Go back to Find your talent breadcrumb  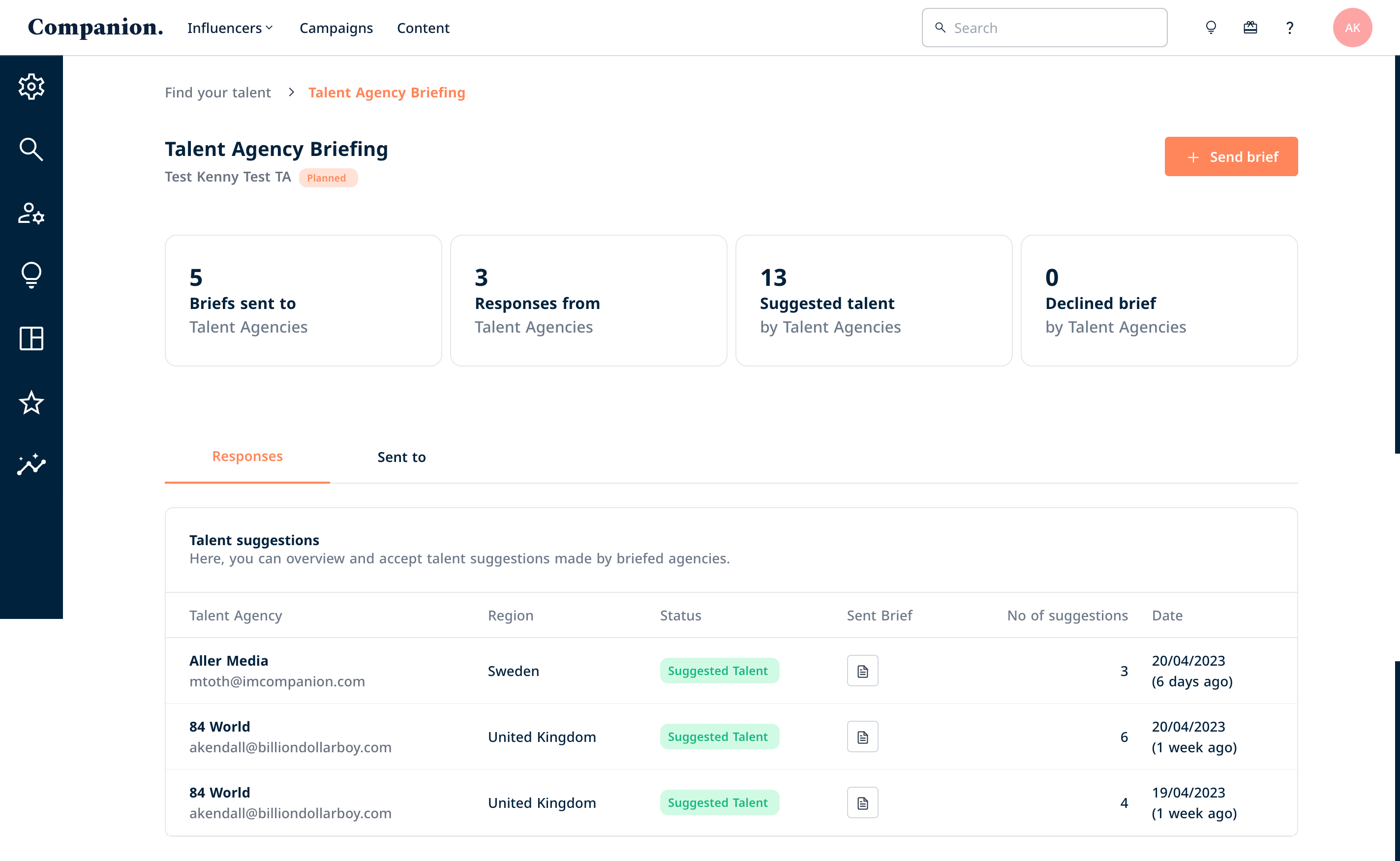[217, 92]
